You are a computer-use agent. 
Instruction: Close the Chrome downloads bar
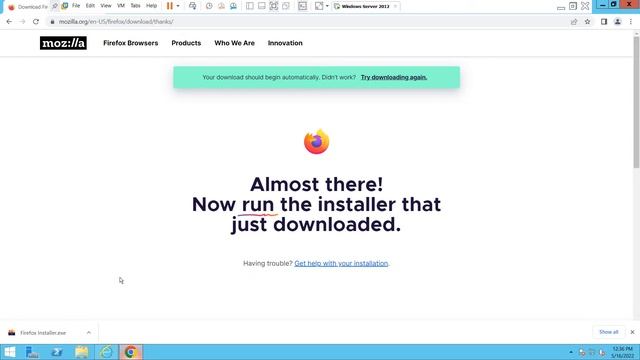(x=632, y=332)
